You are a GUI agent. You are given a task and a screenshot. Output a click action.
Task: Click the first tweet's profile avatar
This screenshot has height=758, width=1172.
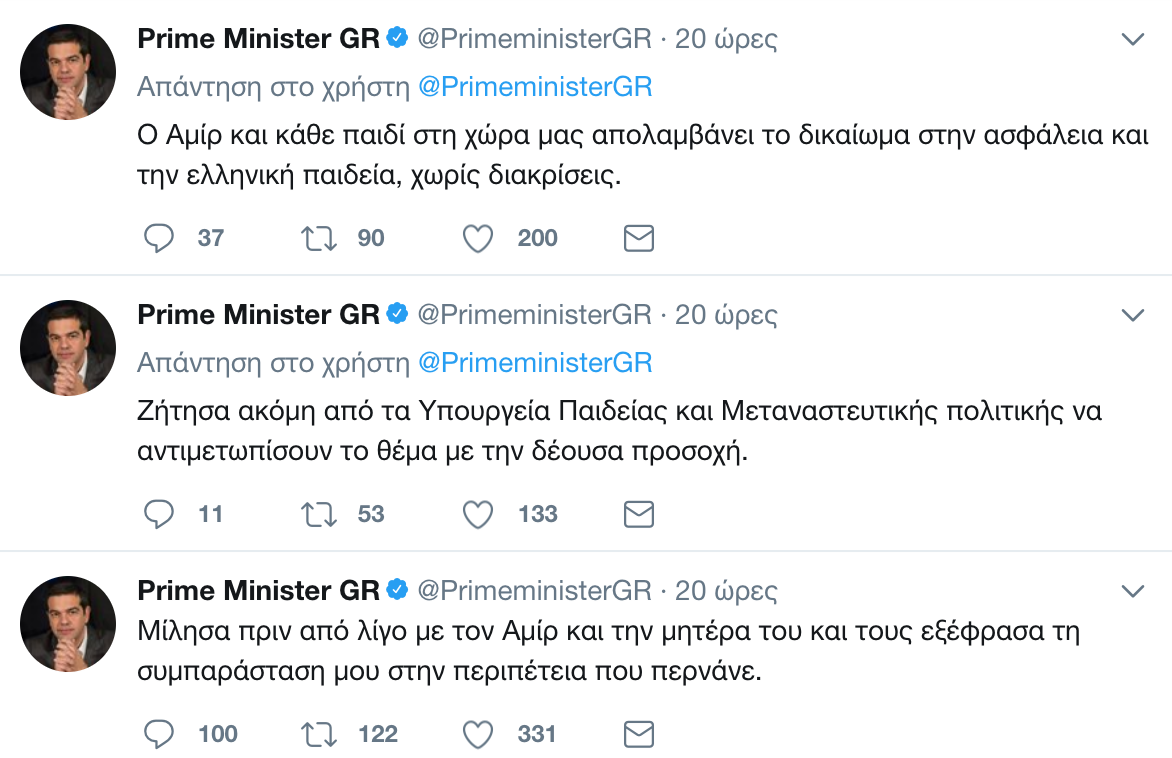coord(69,71)
